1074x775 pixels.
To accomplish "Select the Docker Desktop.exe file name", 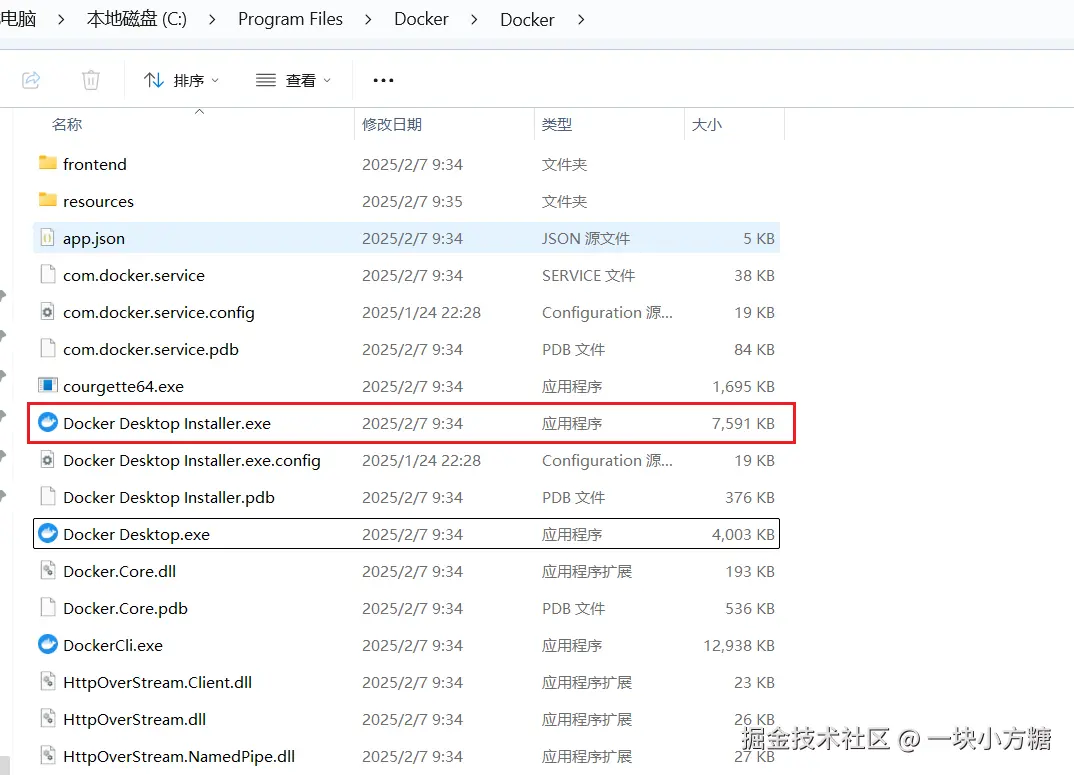I will pyautogui.click(x=136, y=534).
